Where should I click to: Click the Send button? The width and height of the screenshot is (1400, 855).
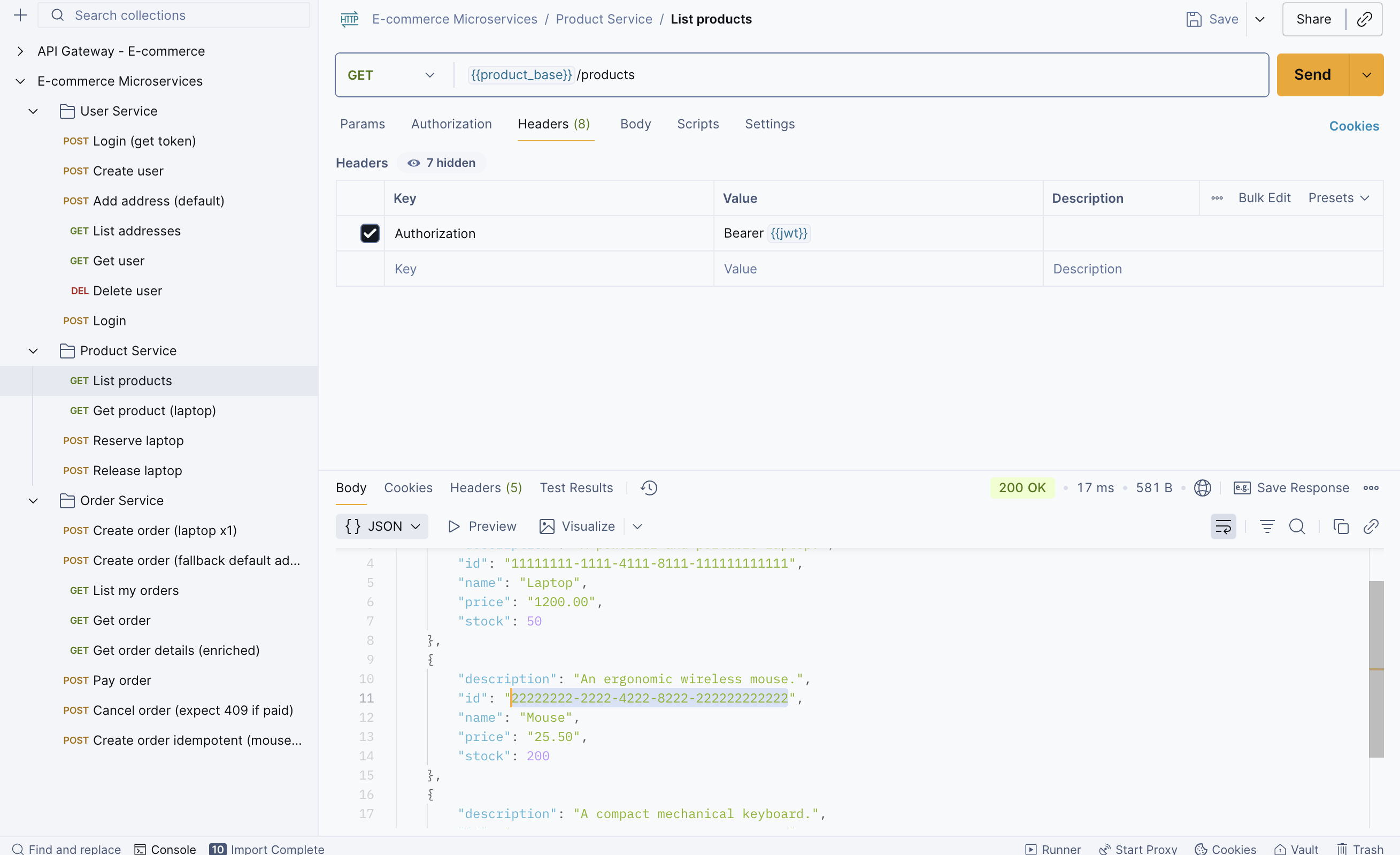click(x=1311, y=74)
